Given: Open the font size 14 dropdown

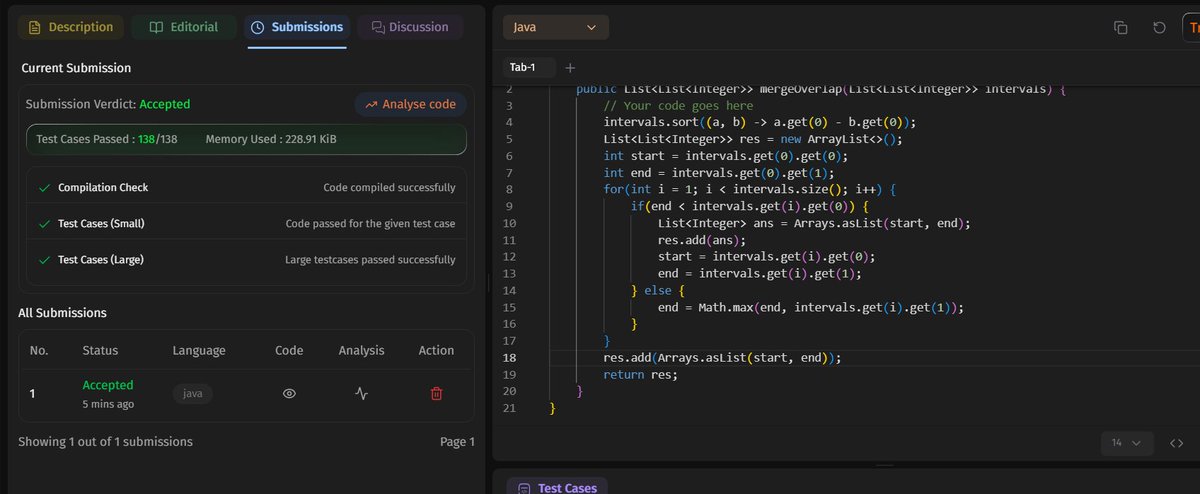Looking at the screenshot, I should [1126, 443].
